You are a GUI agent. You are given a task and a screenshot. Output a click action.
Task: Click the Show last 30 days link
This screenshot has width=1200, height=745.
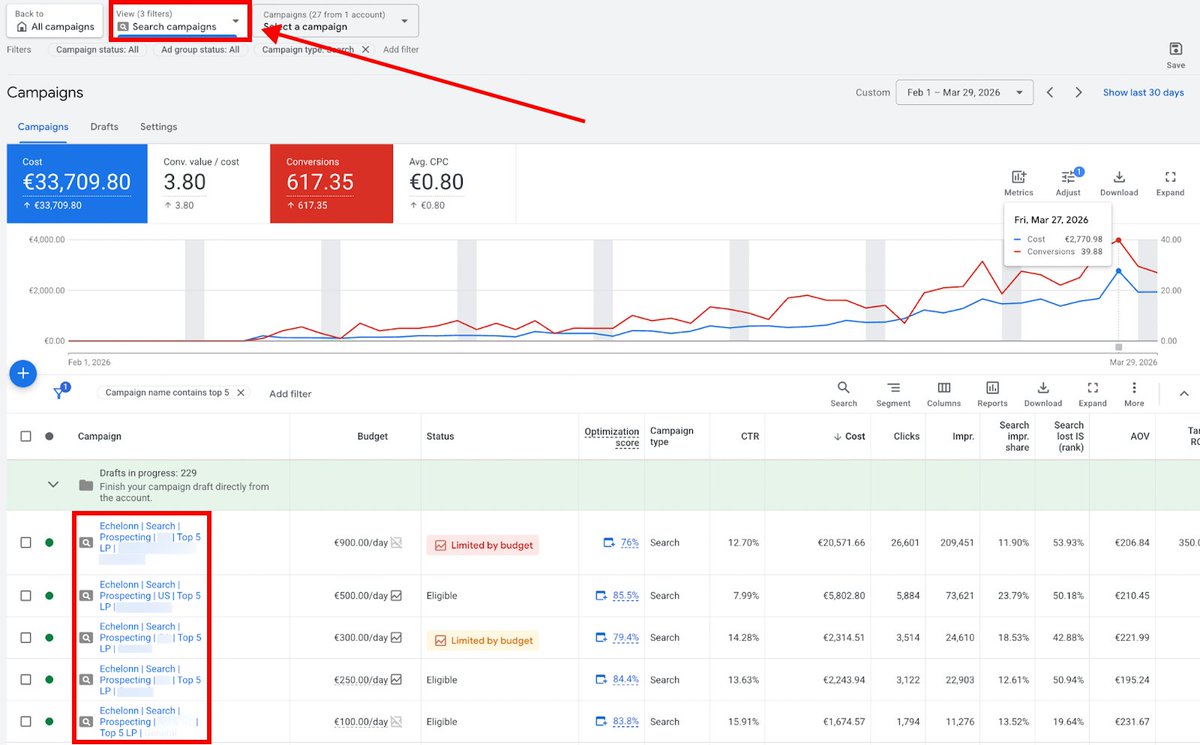tap(1142, 91)
